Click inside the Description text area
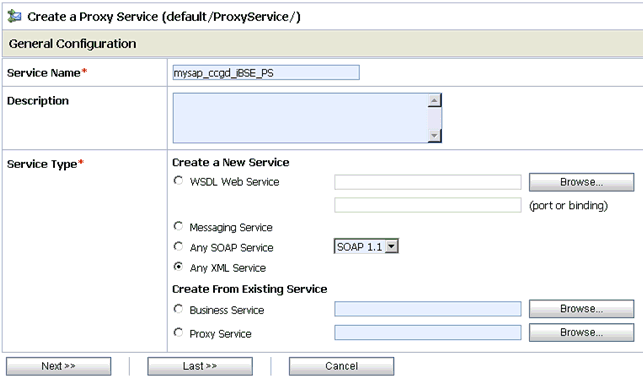The image size is (643, 379). [x=300, y=118]
